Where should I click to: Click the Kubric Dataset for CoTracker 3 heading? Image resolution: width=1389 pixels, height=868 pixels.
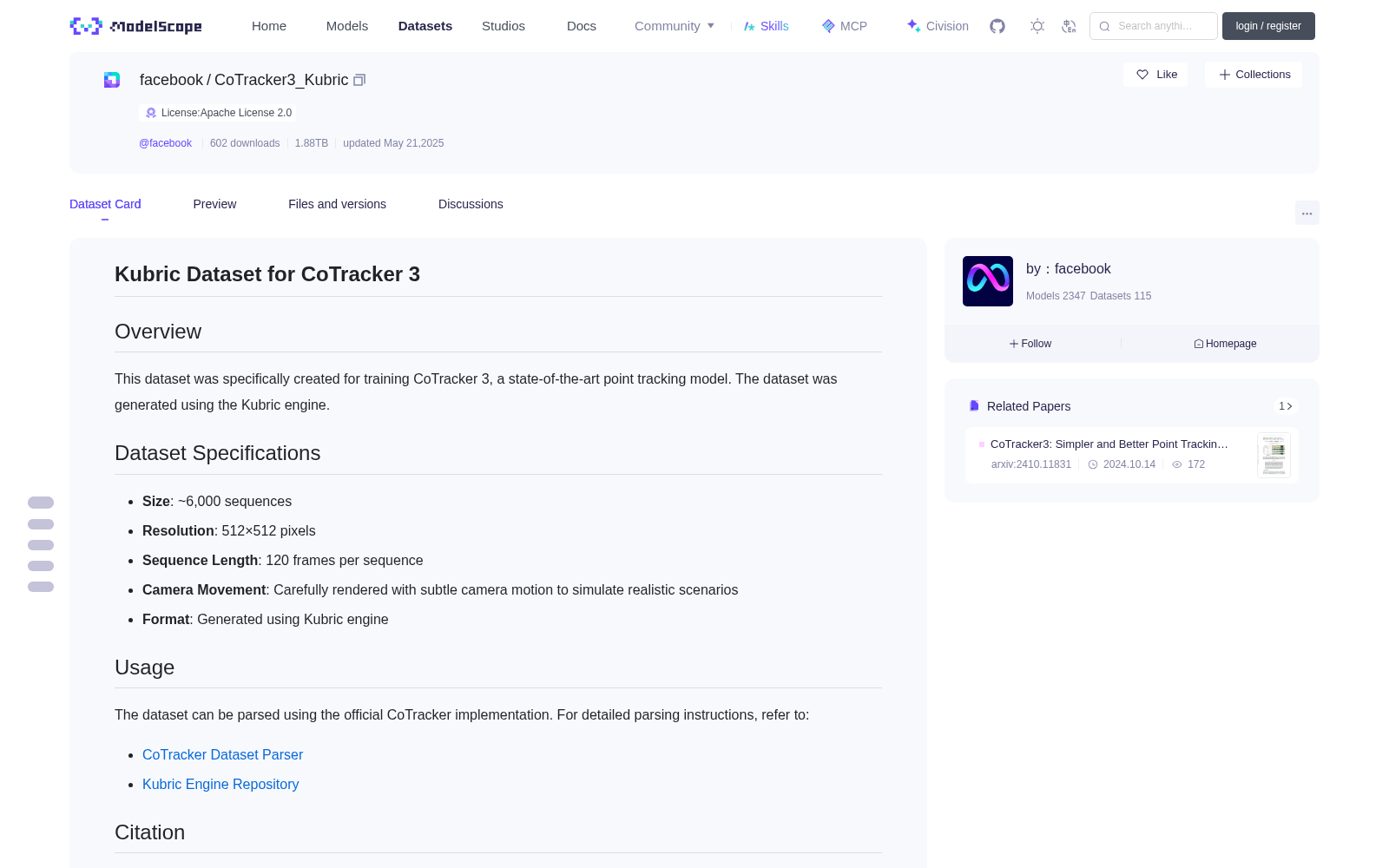pyautogui.click(x=267, y=274)
